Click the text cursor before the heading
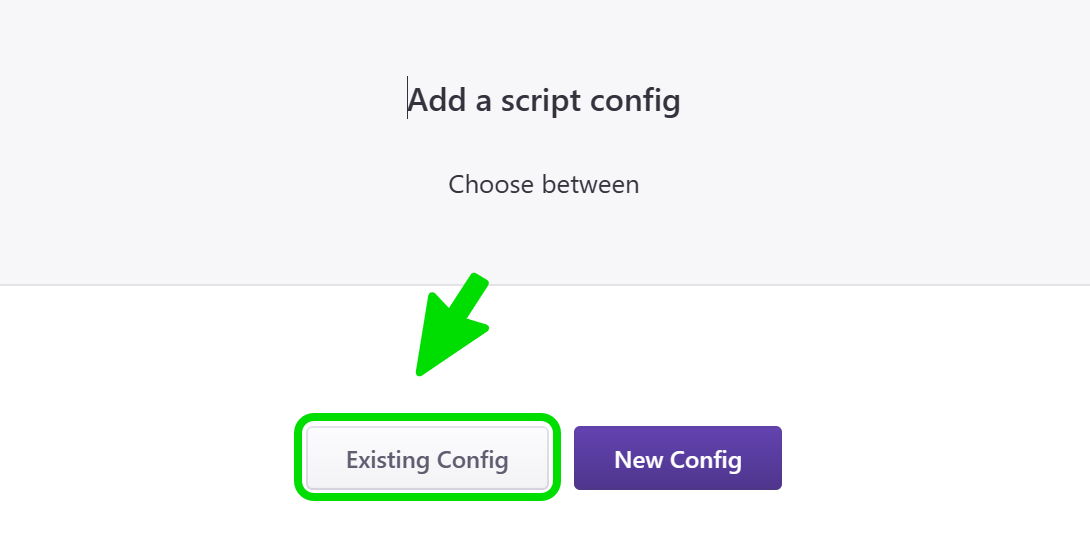The width and height of the screenshot is (1090, 560). coord(407,99)
